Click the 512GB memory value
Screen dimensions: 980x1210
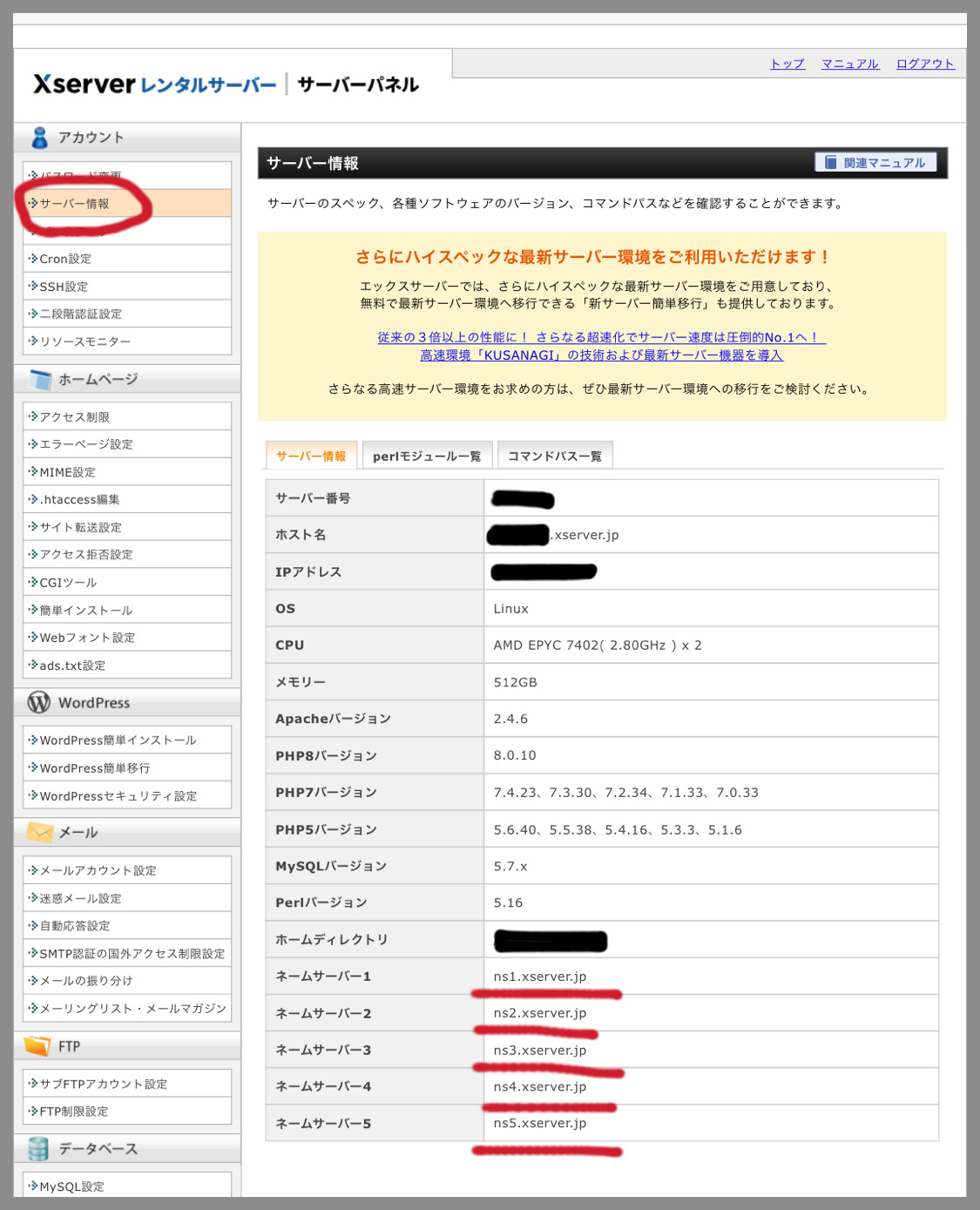516,682
